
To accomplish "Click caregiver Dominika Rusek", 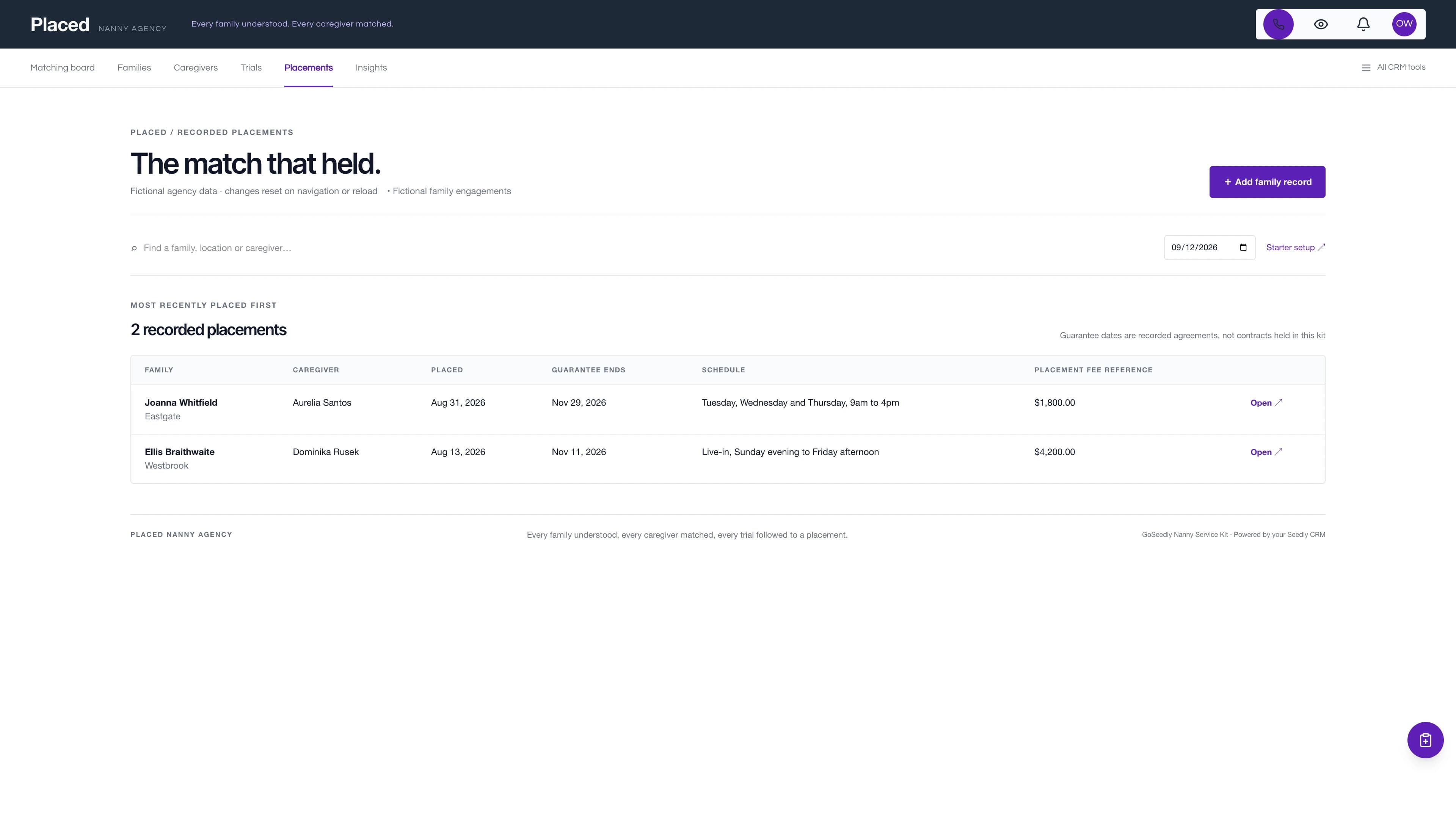I will [x=326, y=452].
